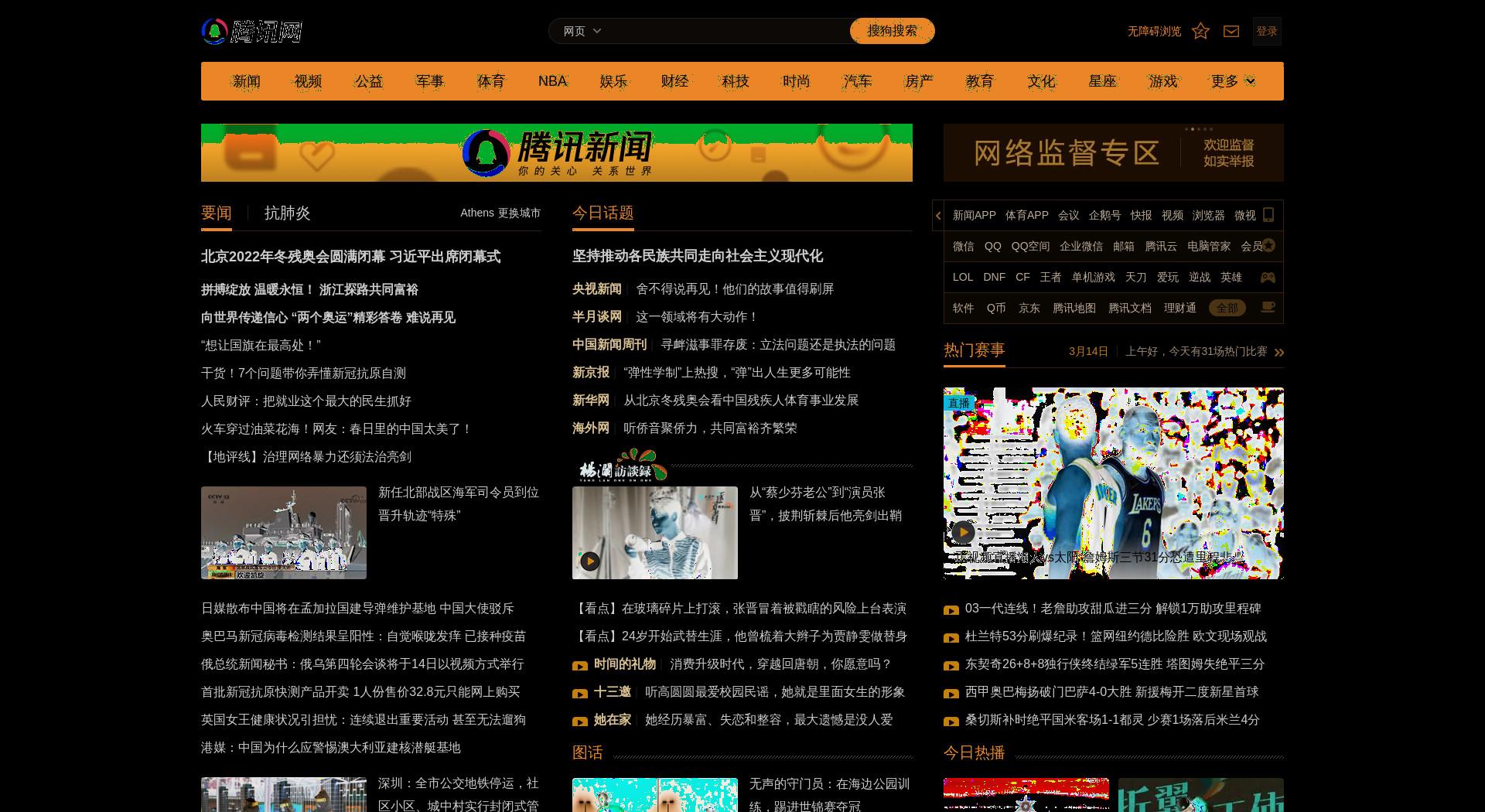The height and width of the screenshot is (812, 1485).
Task: Click the 全部 button in tools row
Action: (x=1227, y=308)
